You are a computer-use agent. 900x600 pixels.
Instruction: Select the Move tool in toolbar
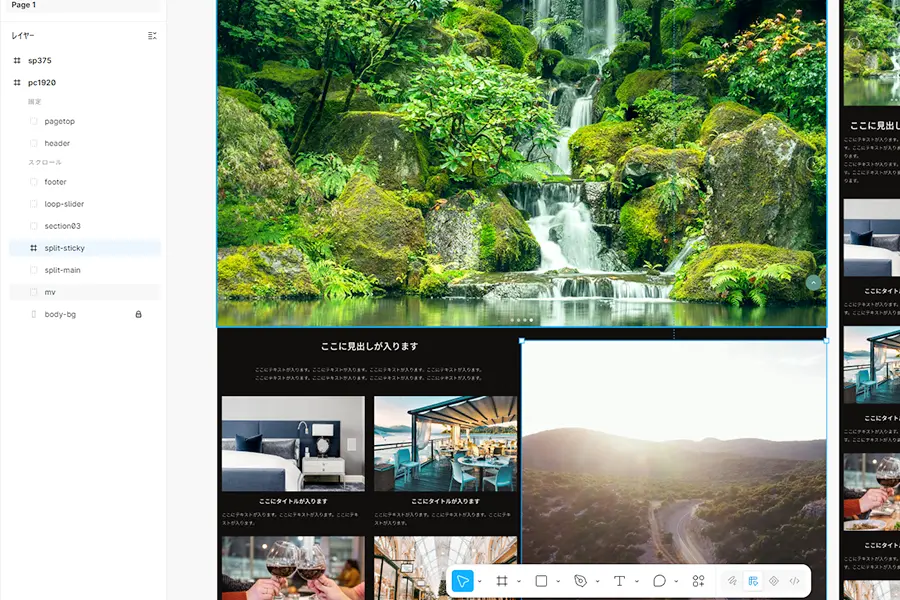pyautogui.click(x=463, y=581)
